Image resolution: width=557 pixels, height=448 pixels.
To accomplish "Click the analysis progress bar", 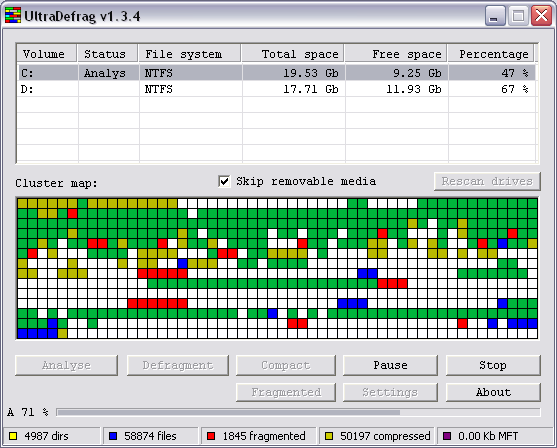I will pyautogui.click(x=298, y=412).
